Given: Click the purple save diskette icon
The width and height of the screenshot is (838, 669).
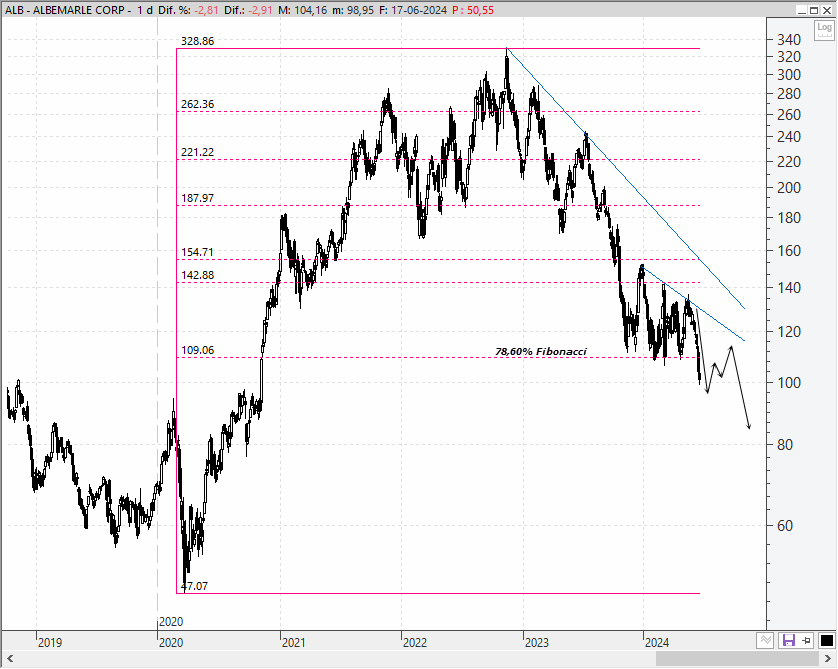Looking at the screenshot, I should [x=788, y=640].
